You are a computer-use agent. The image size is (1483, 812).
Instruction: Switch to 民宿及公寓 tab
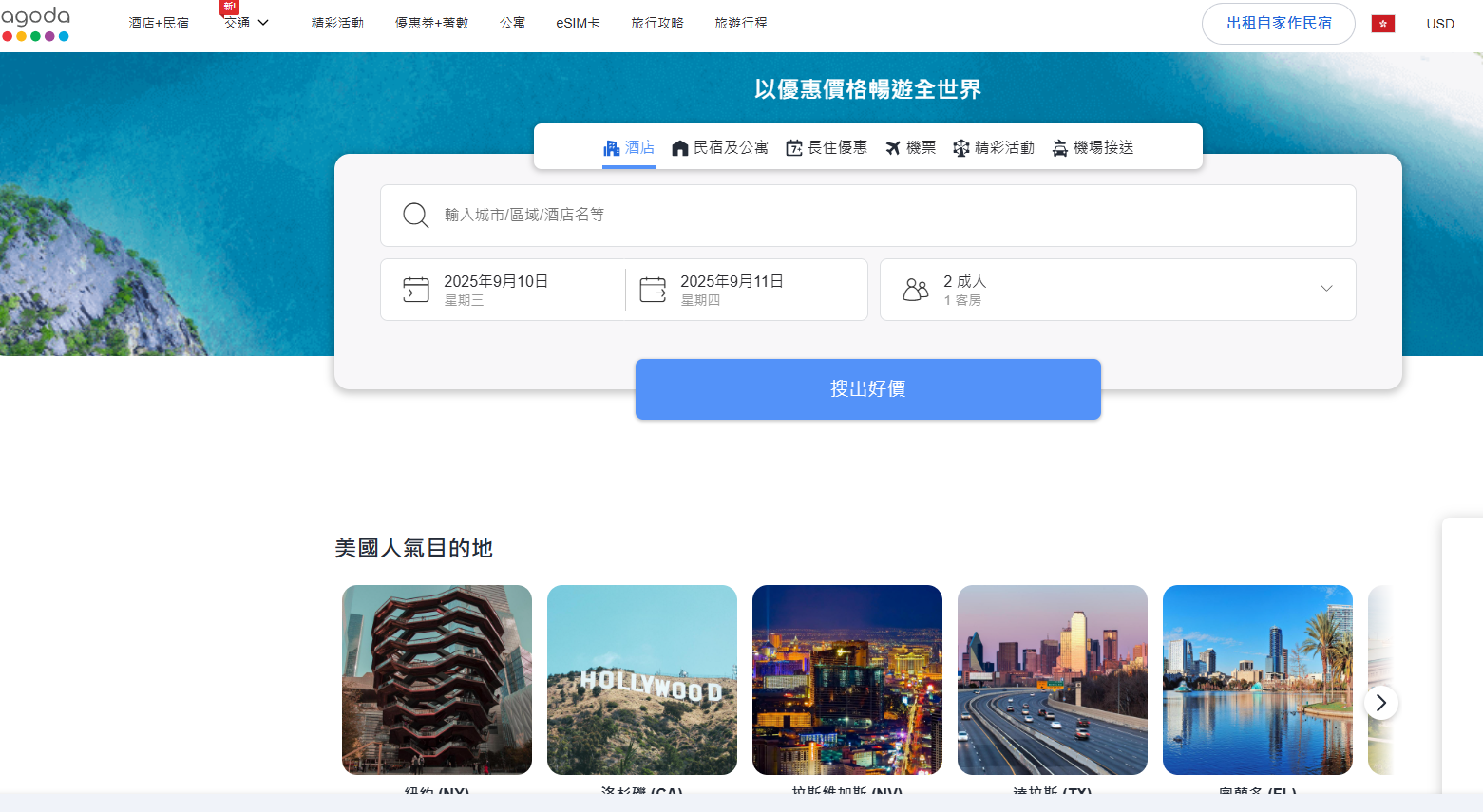point(720,148)
